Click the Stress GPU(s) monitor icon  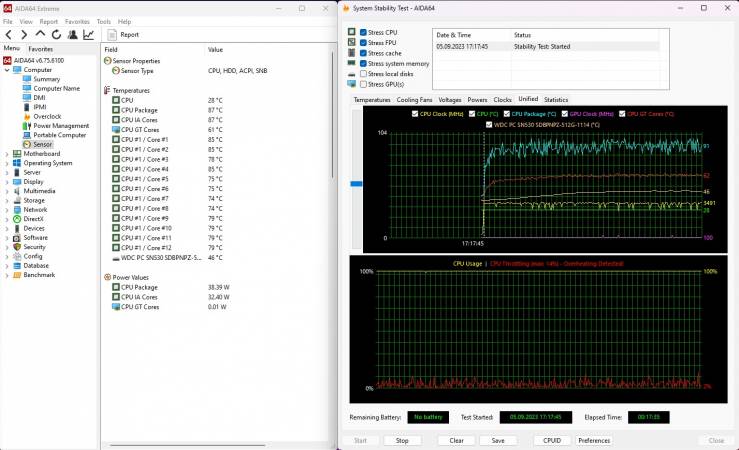(x=352, y=84)
